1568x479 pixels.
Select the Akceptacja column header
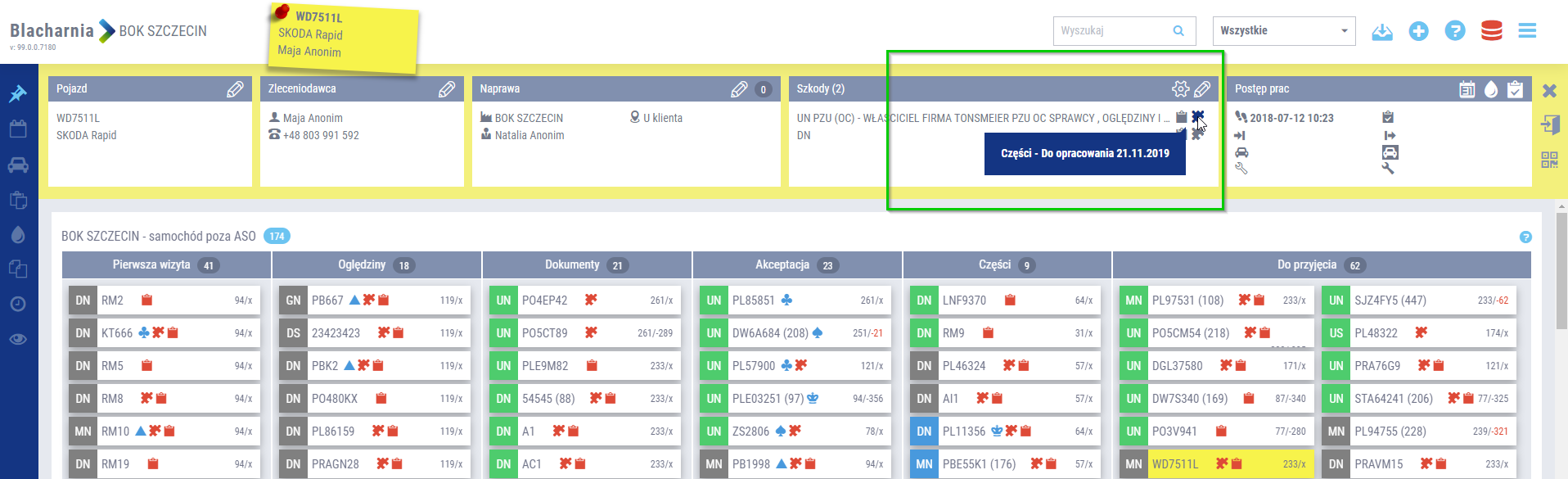(x=782, y=264)
